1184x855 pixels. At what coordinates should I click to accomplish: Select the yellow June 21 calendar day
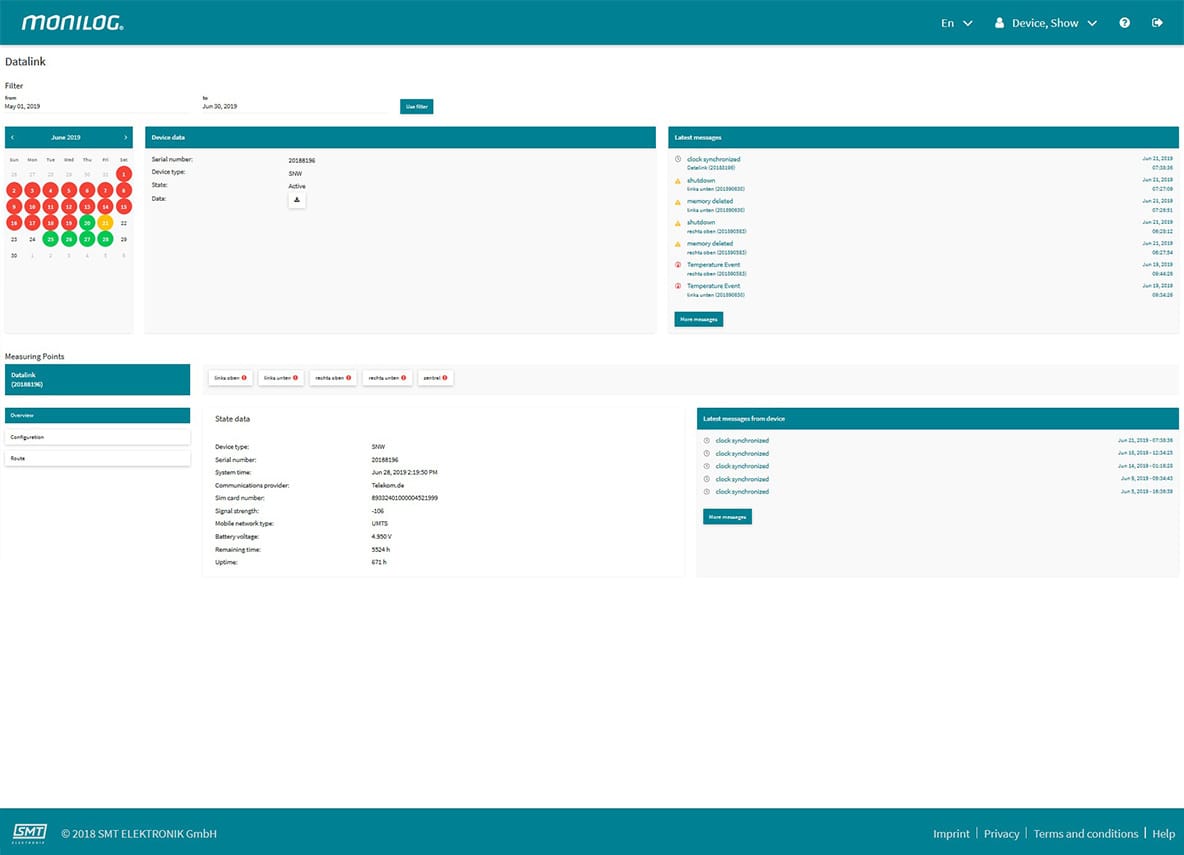click(x=105, y=223)
